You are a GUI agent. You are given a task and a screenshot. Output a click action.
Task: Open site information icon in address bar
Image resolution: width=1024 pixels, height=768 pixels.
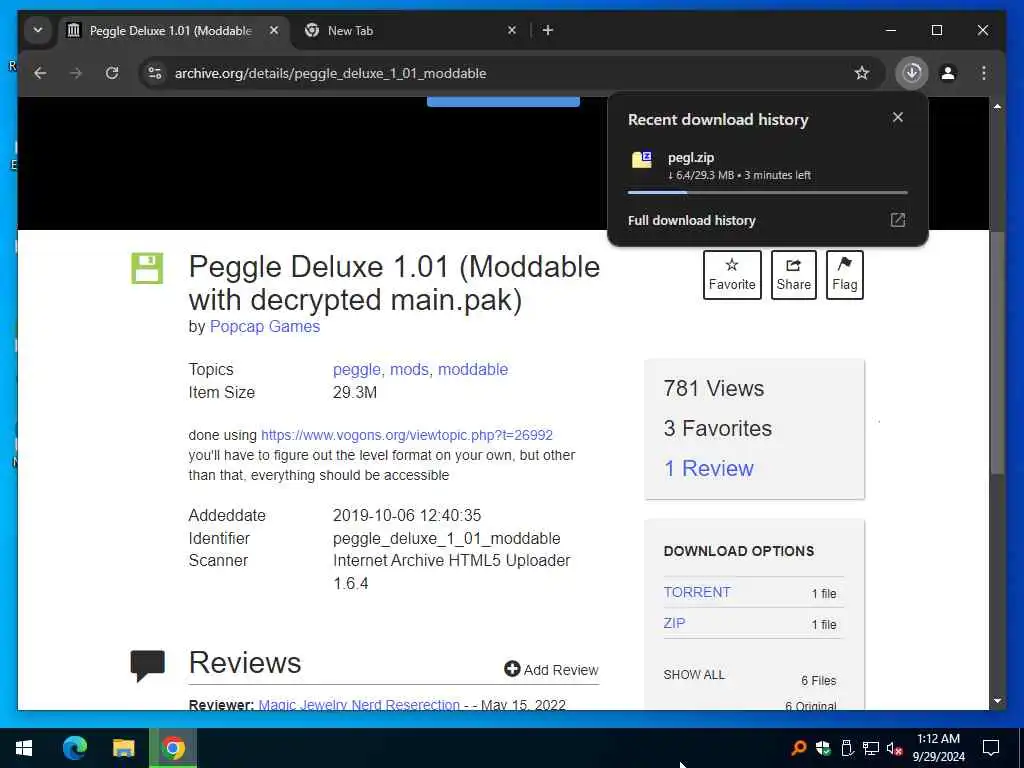click(155, 73)
